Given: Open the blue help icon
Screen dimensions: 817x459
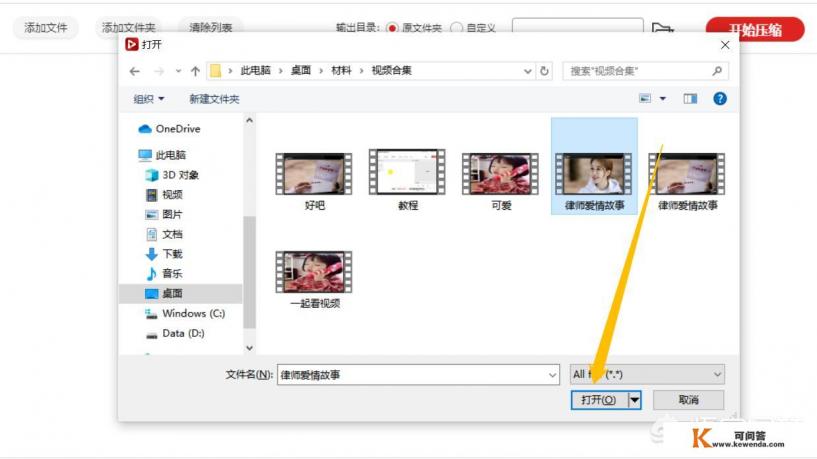Looking at the screenshot, I should [x=720, y=98].
